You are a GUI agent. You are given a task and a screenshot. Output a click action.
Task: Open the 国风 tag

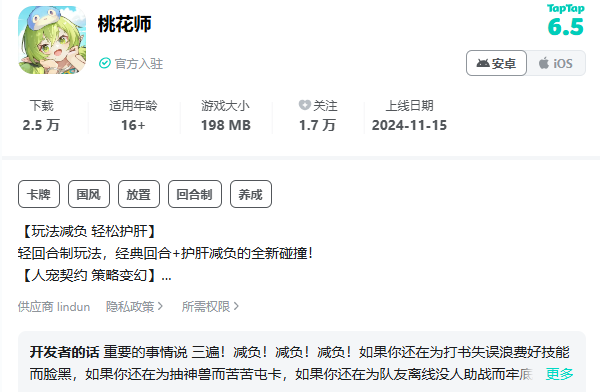click(89, 194)
